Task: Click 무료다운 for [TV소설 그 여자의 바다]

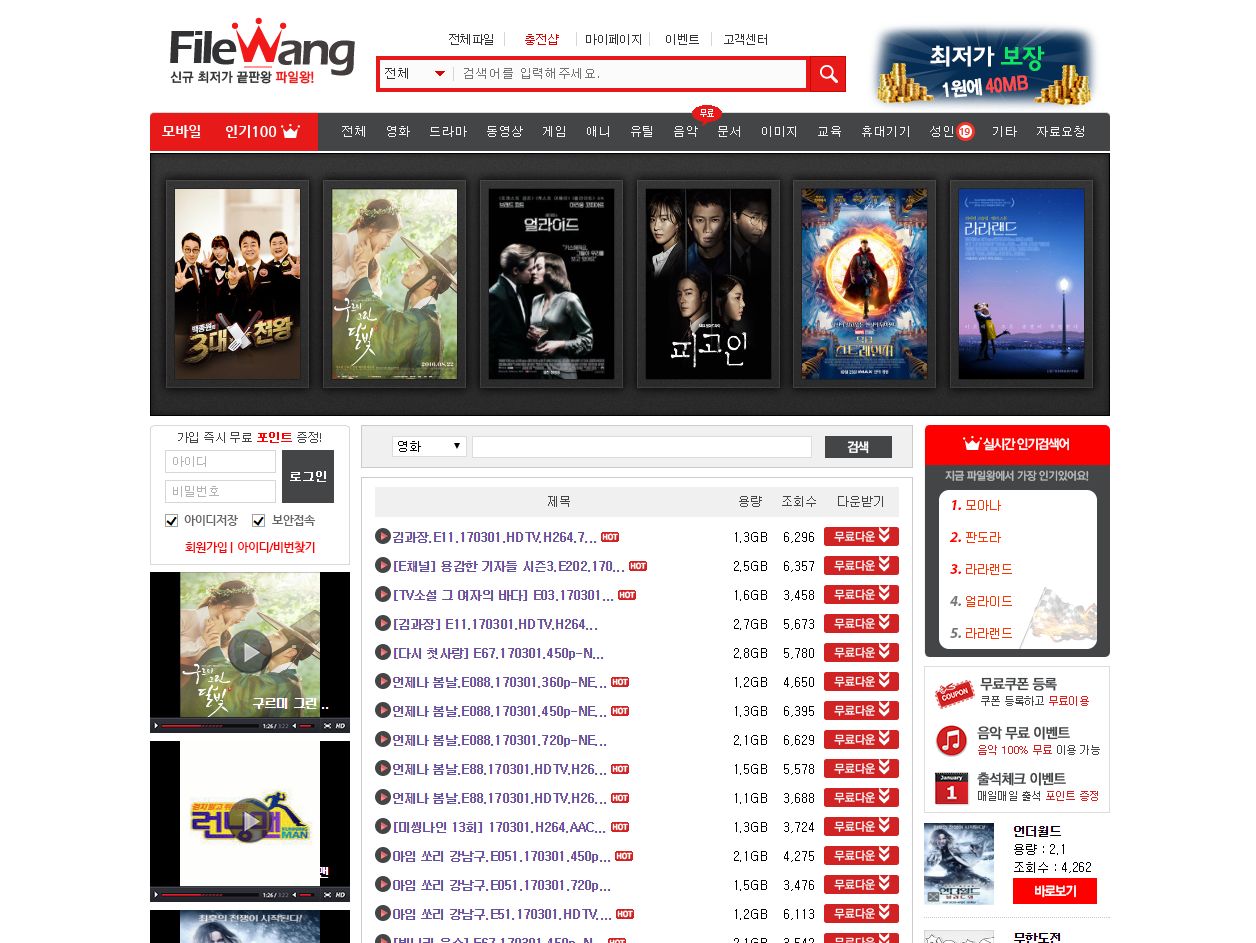Action: click(x=861, y=595)
